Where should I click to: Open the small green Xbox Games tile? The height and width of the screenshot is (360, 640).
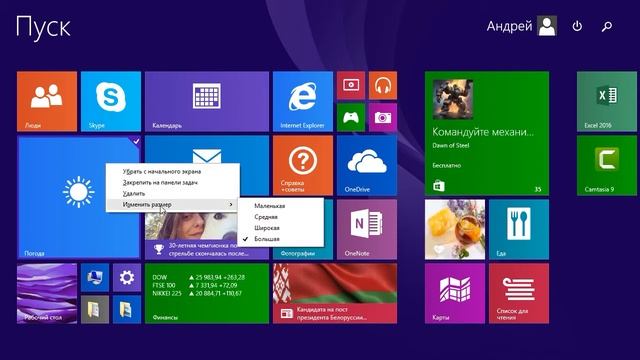[351, 118]
